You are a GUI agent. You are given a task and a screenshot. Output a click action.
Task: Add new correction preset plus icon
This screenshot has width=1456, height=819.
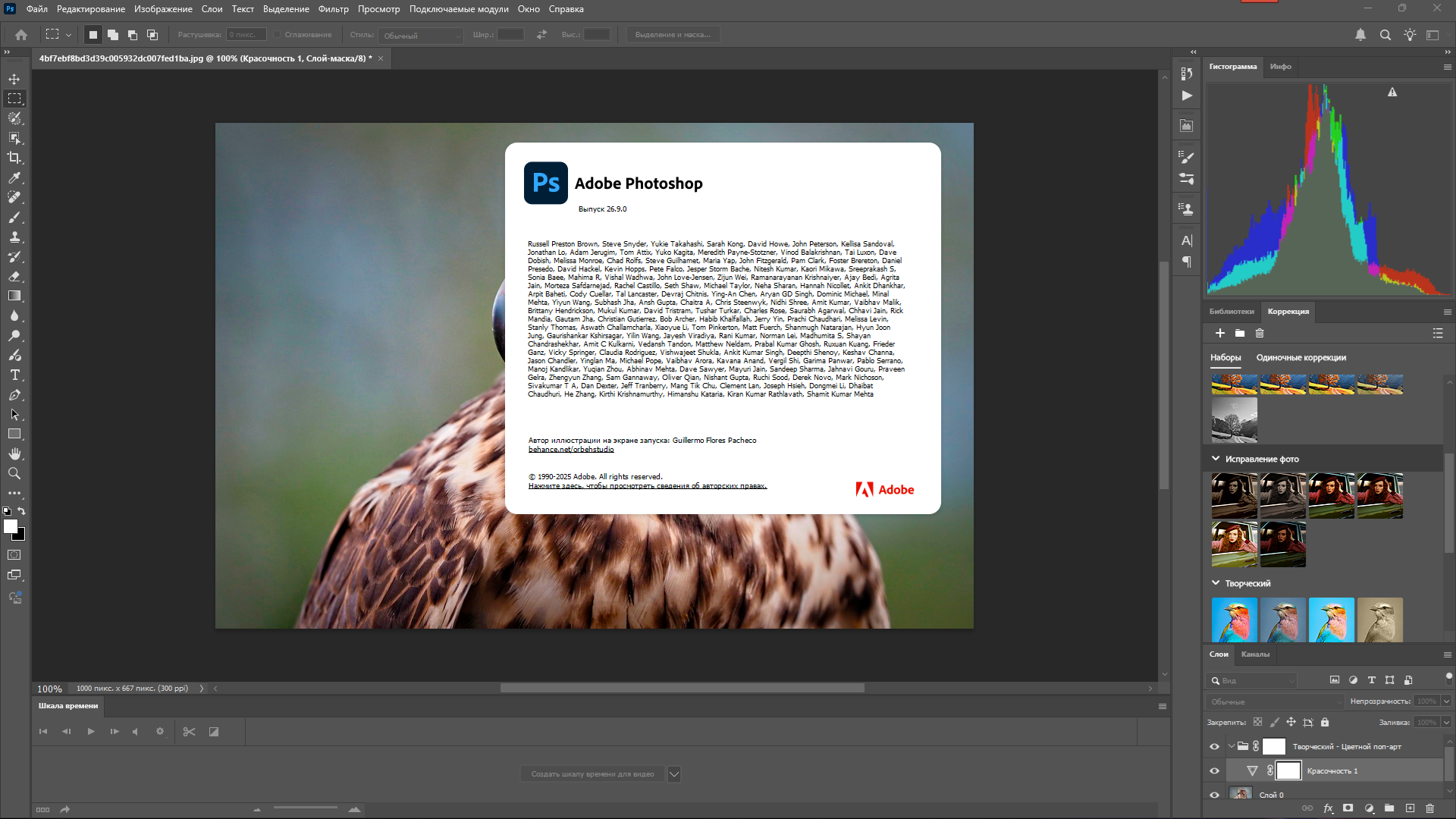(x=1220, y=334)
